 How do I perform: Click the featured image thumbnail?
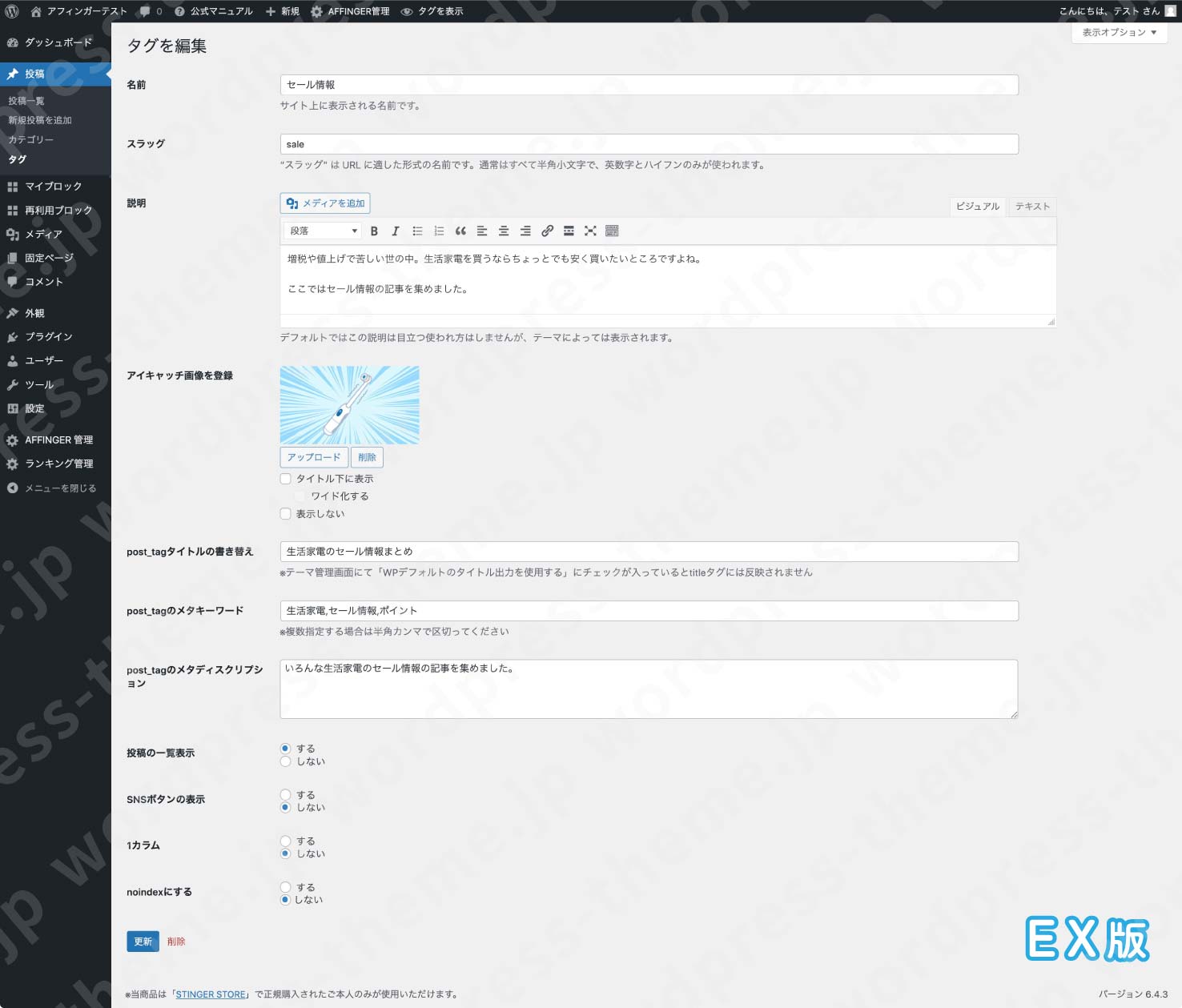pos(349,404)
